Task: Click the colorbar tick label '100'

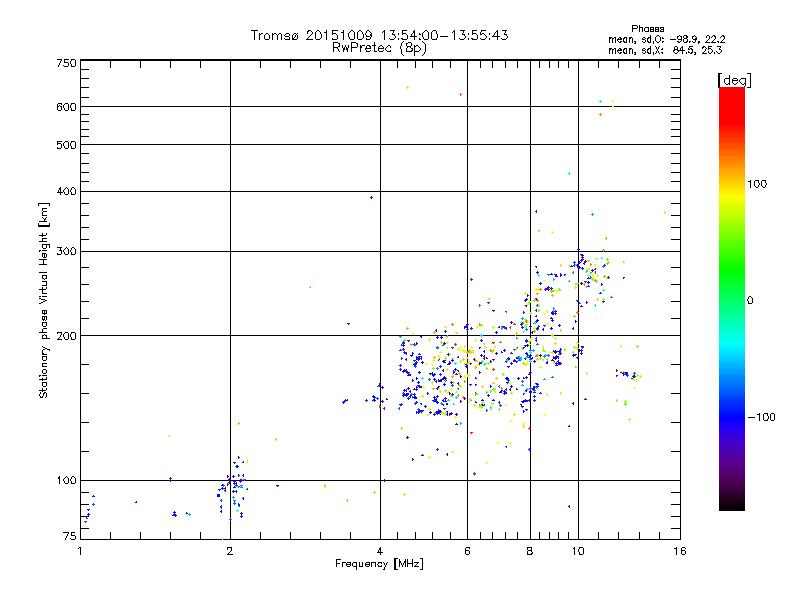Action: pos(757,184)
